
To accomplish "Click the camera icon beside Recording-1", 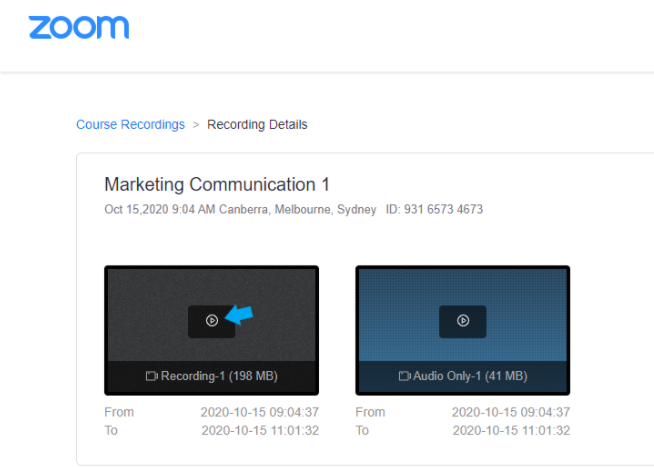I will pos(151,376).
